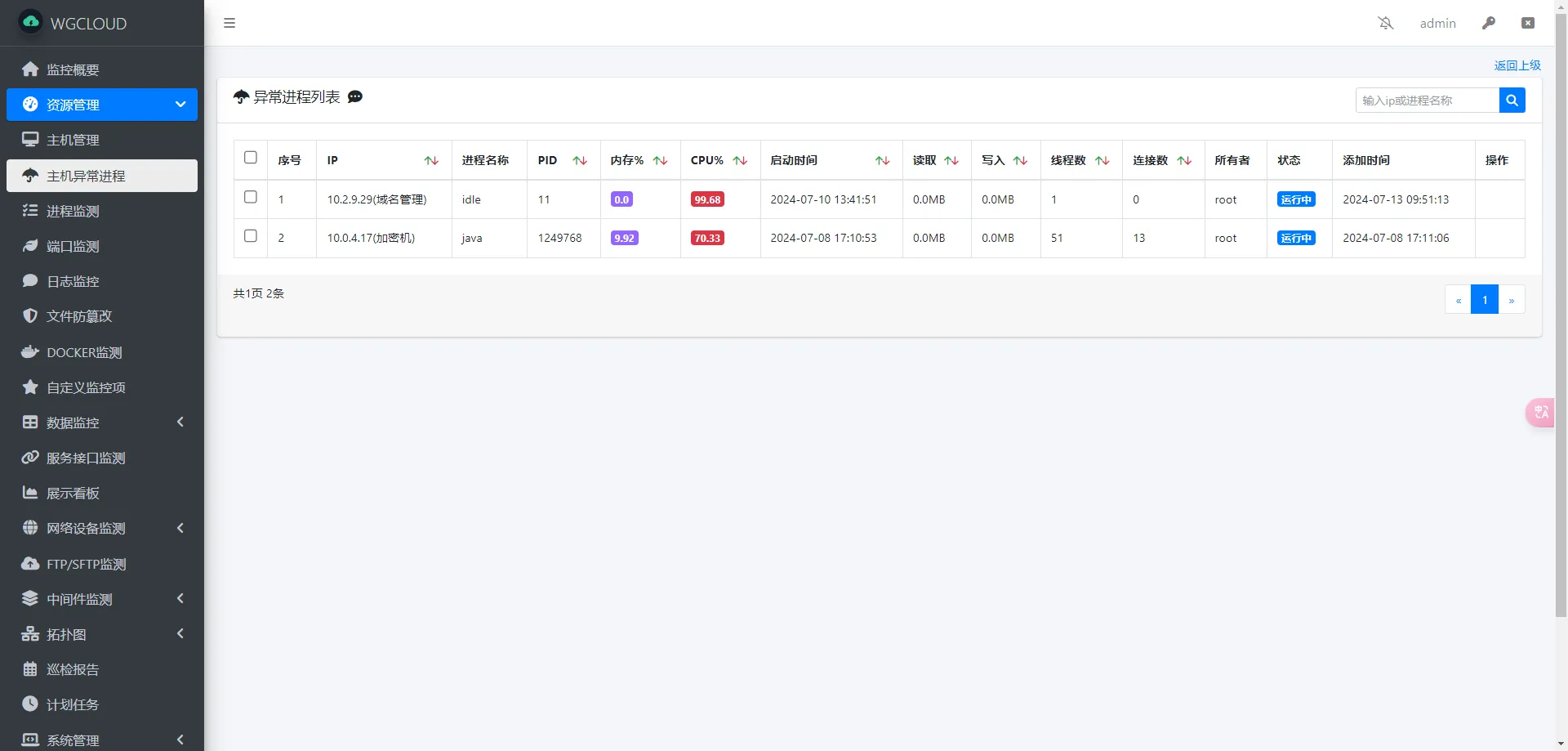Click the star icon for 自定义监控项
This screenshot has width=1568, height=751.
pyautogui.click(x=30, y=387)
